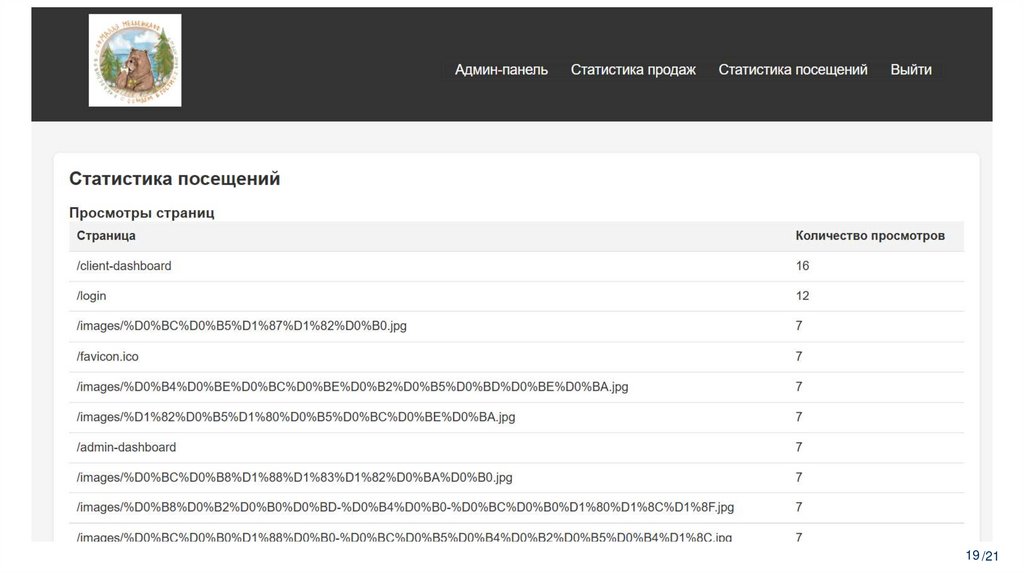Click view count 7 for /admin-dashboard
The image size is (1024, 574).
(x=799, y=447)
